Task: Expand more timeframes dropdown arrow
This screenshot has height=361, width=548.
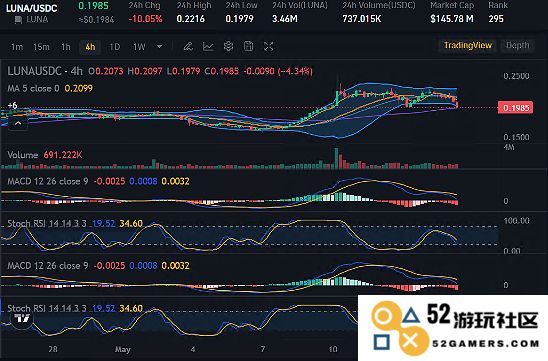Action: [159, 46]
